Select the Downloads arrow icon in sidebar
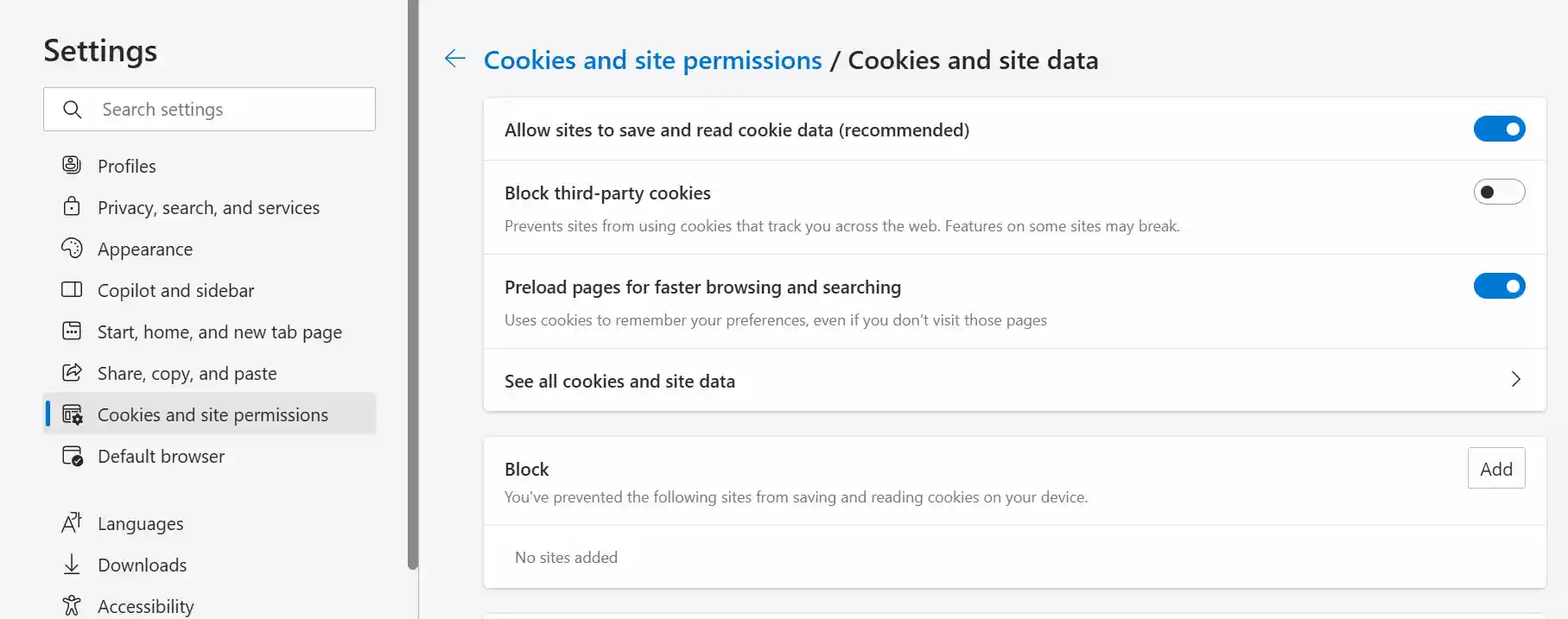Screen dimensions: 1568x619 (73, 564)
